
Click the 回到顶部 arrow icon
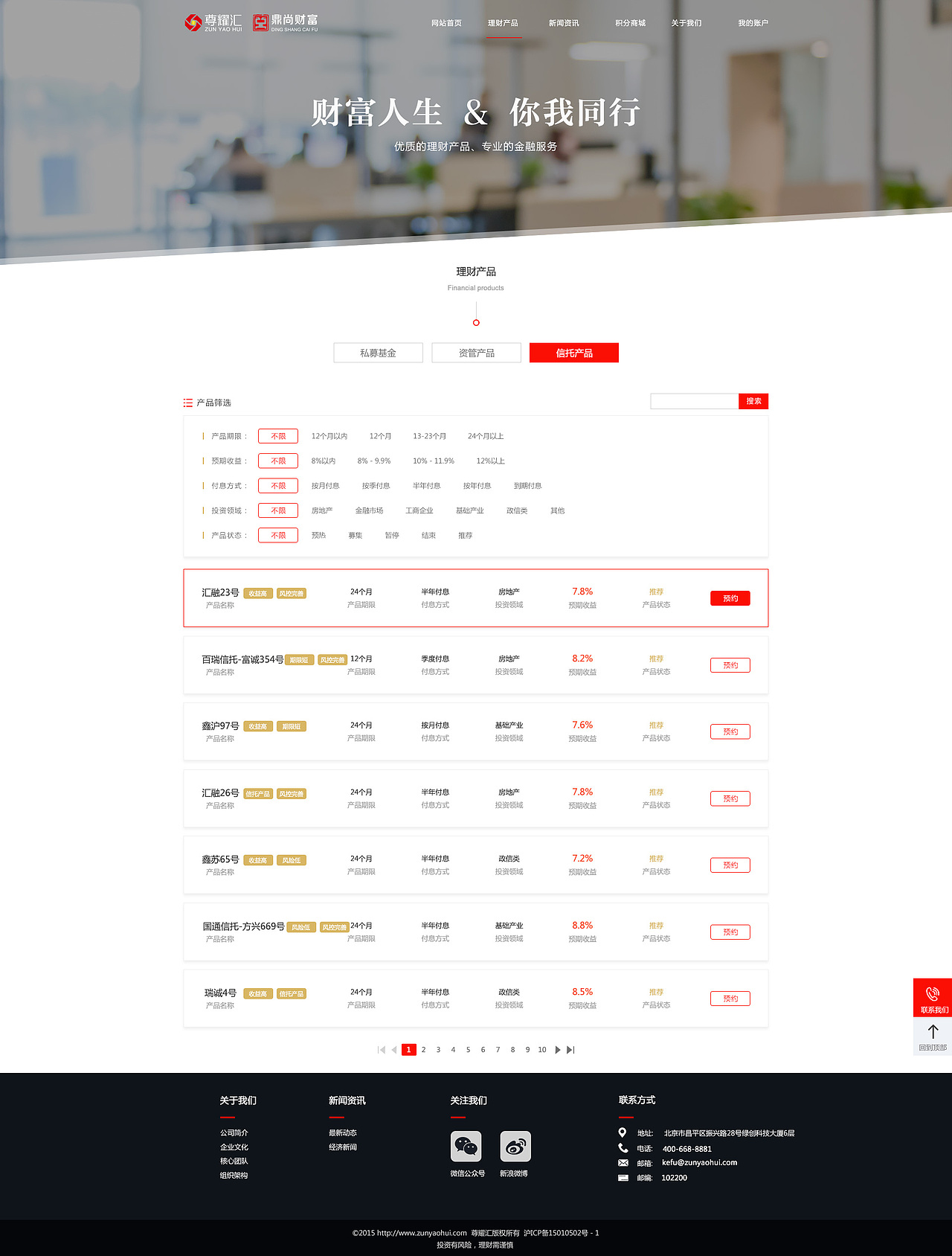(x=933, y=1031)
